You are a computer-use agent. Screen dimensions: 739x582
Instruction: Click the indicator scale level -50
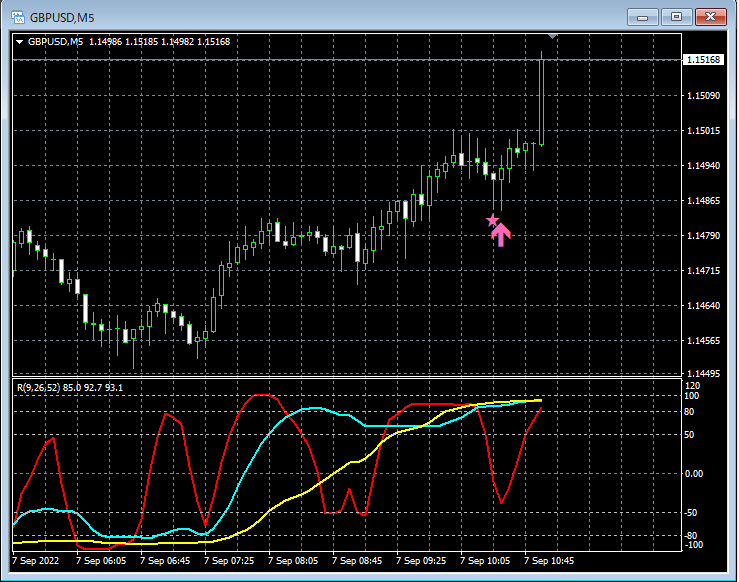(x=691, y=513)
